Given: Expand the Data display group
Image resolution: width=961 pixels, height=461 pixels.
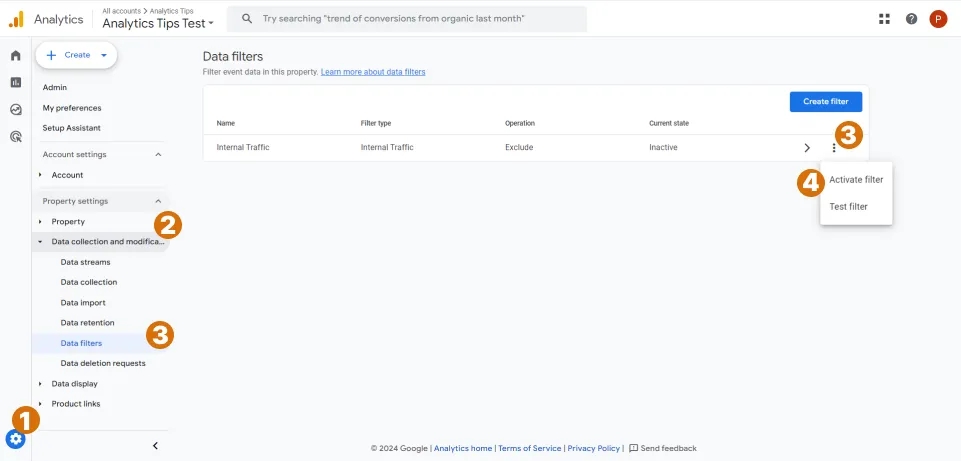Looking at the screenshot, I should click(x=40, y=384).
